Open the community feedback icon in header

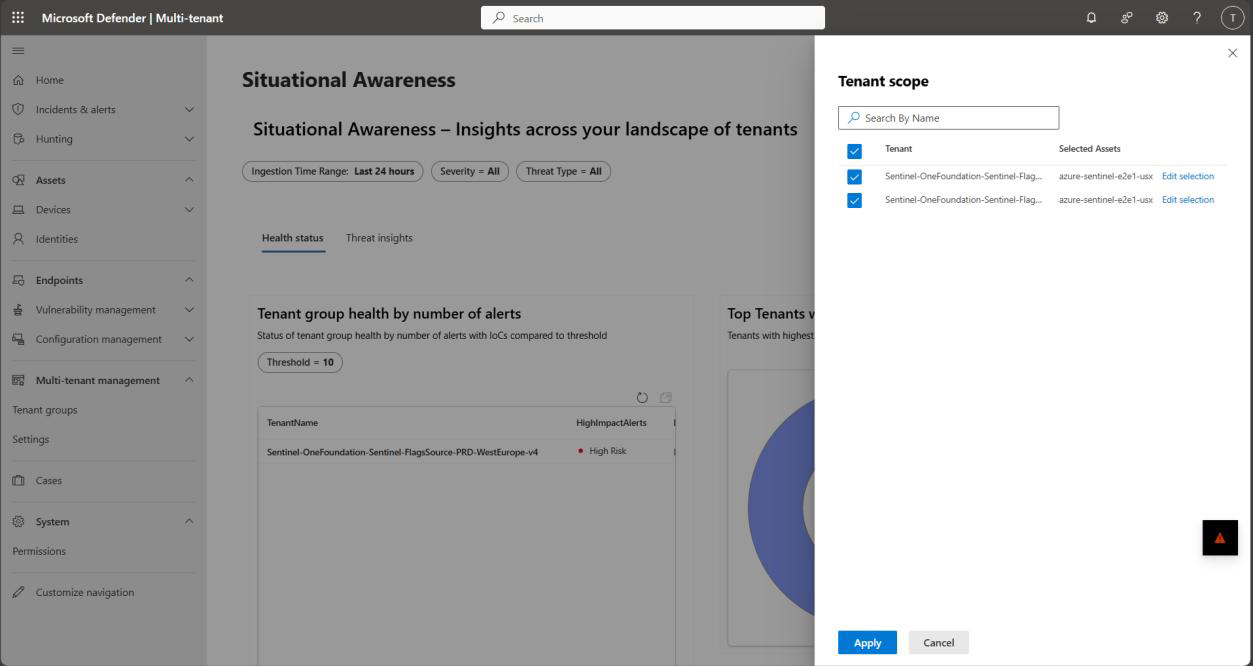[x=1127, y=18]
